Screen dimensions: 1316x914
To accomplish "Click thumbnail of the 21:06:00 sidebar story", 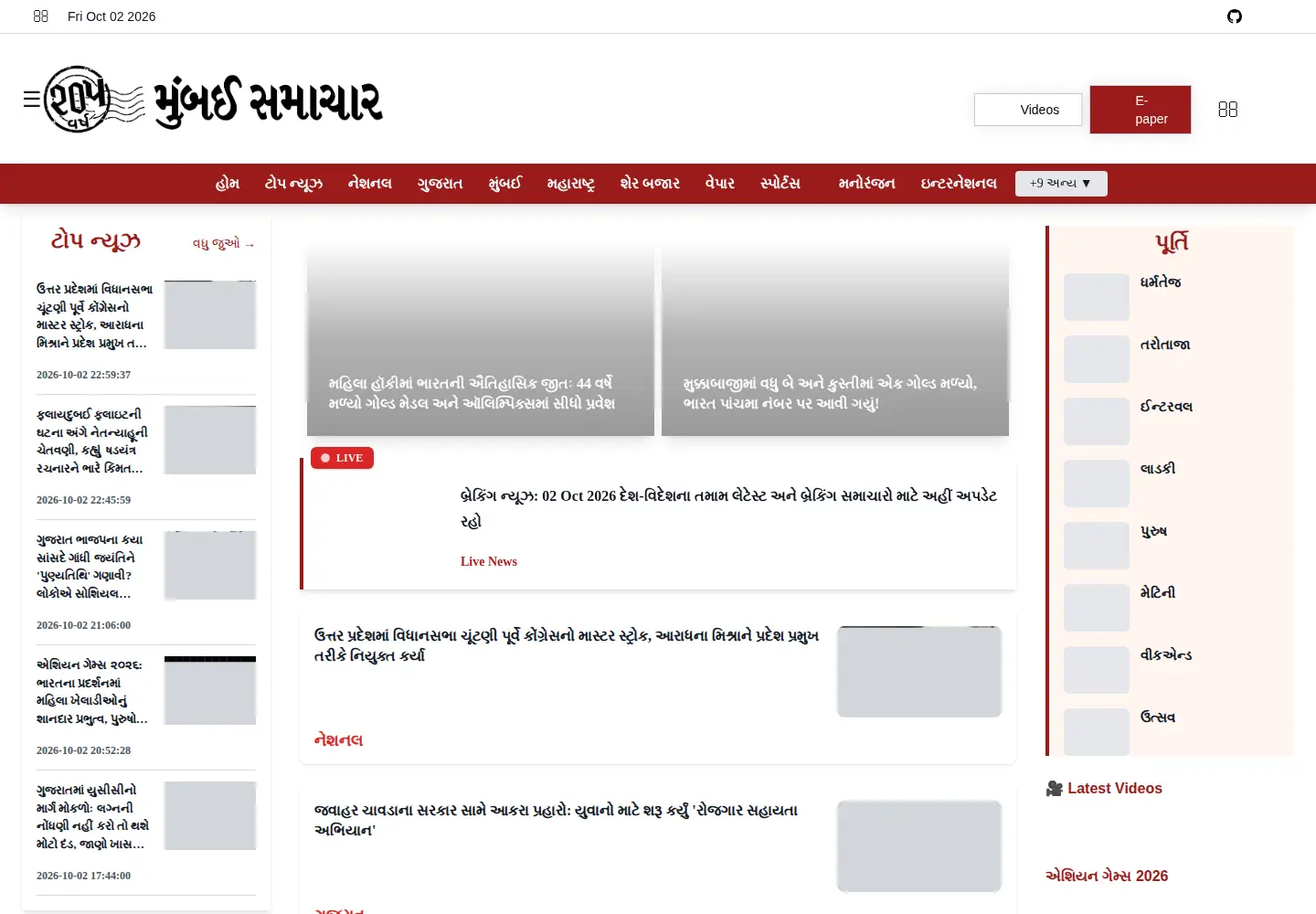I will [x=210, y=566].
